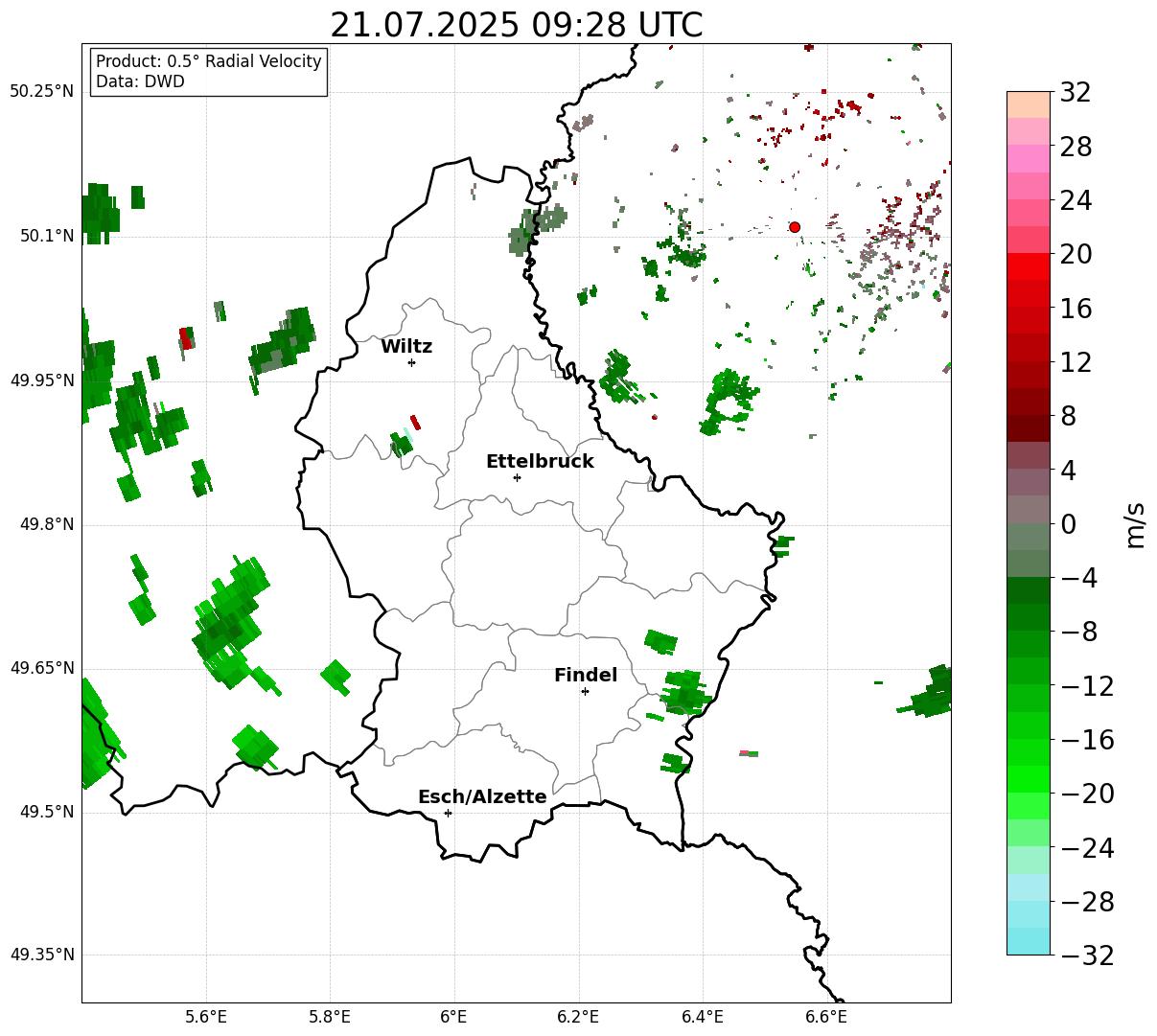The image size is (1157, 1036).
Task: Click the 5.8°E longitude tick label
Action: (330, 1017)
